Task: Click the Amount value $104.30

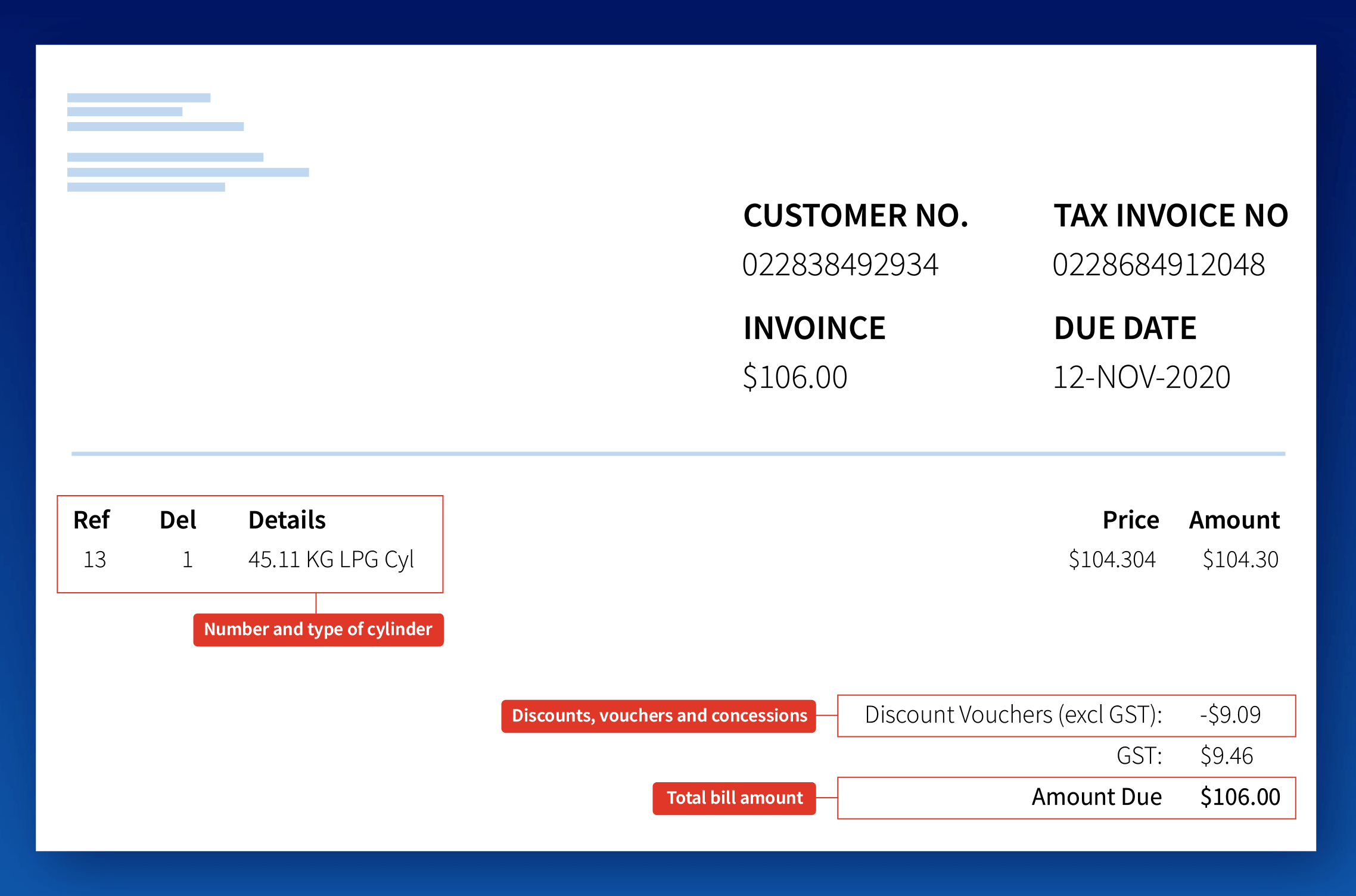Action: tap(1240, 559)
